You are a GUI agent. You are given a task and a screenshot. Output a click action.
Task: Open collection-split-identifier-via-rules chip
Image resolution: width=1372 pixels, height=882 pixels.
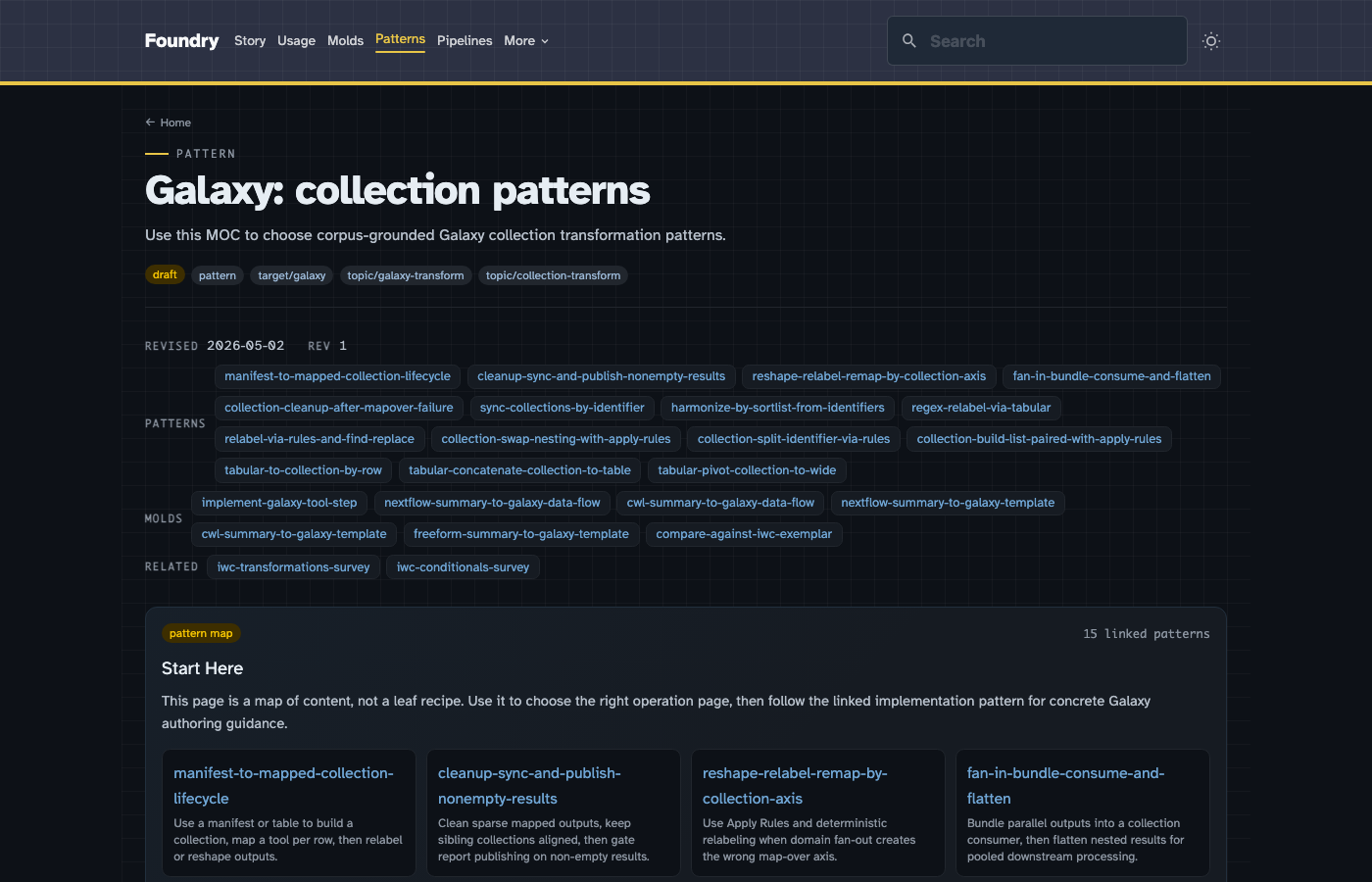pos(794,439)
